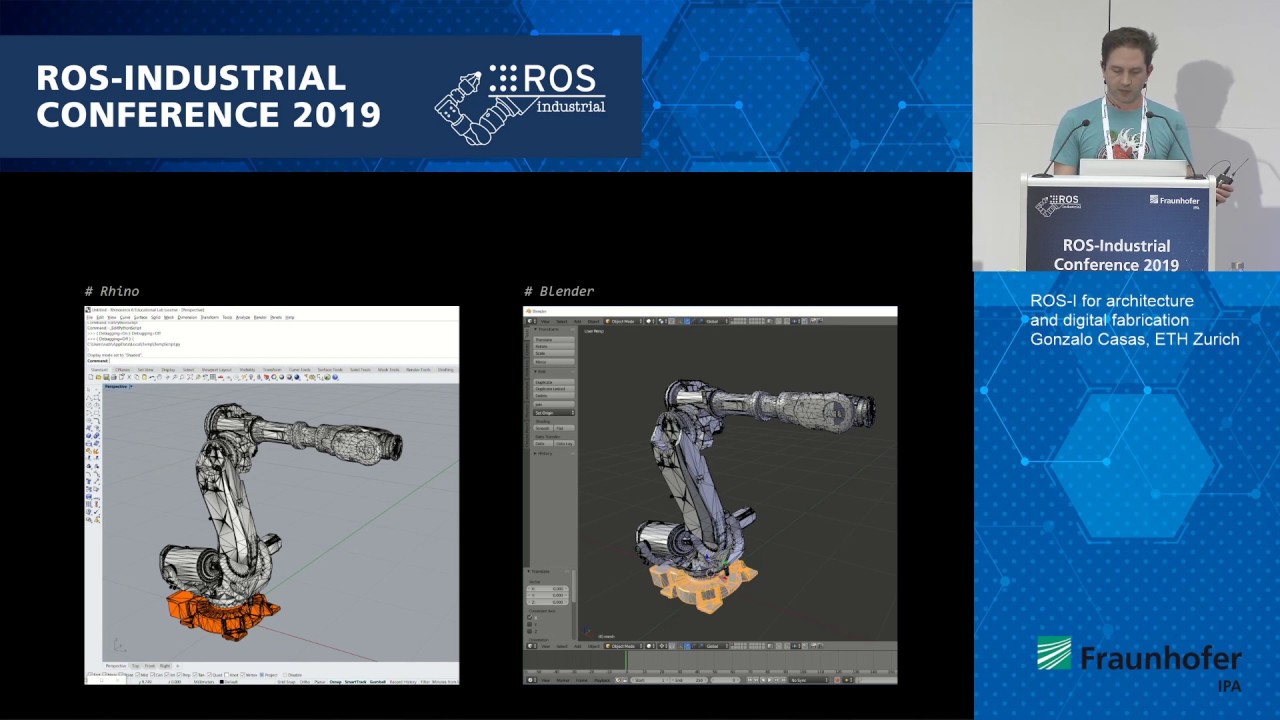Click the New file icon in Rhino toolbar
The image size is (1280, 720).
90,377
